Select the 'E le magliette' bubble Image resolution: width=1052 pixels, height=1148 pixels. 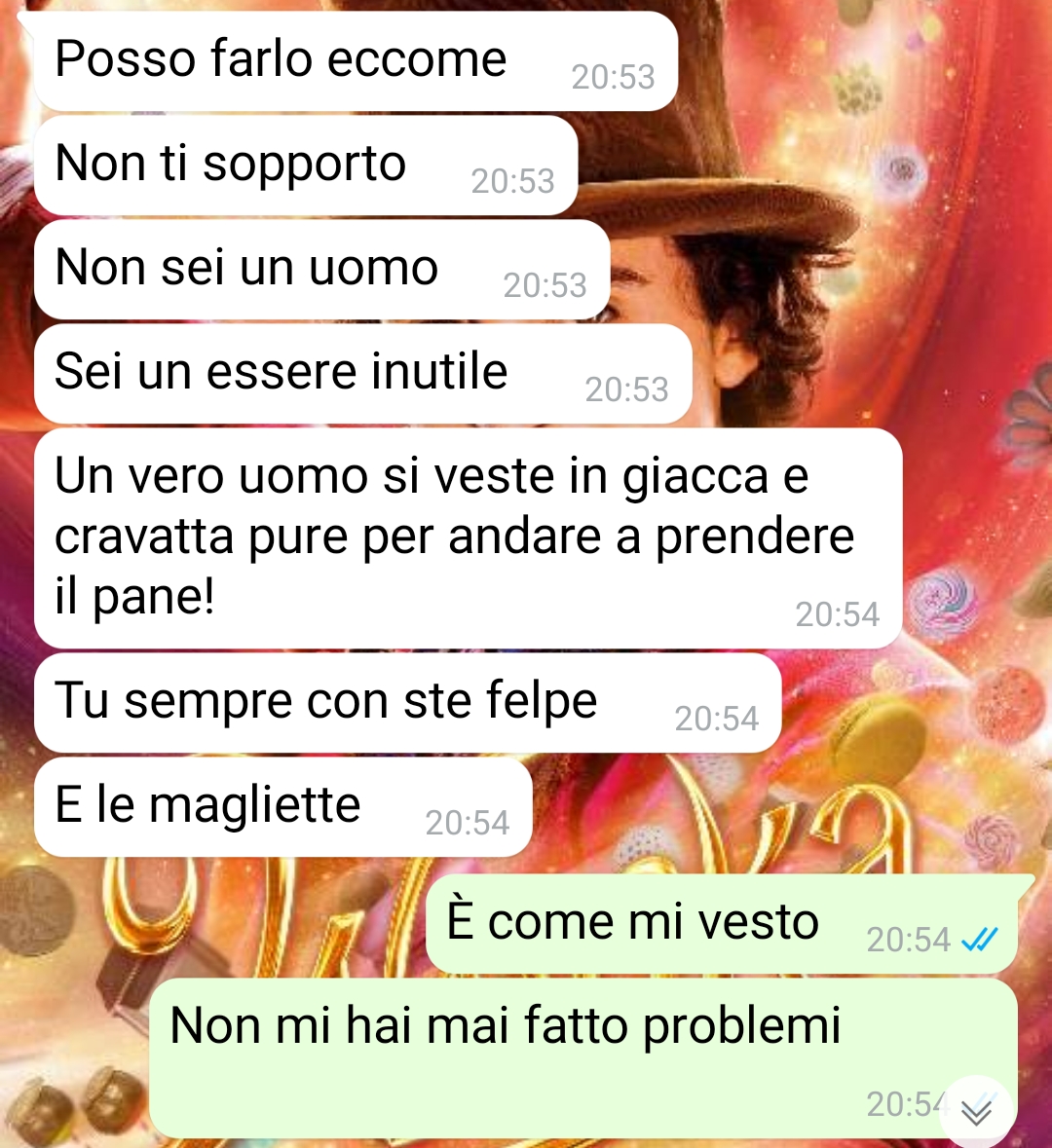click(x=282, y=807)
